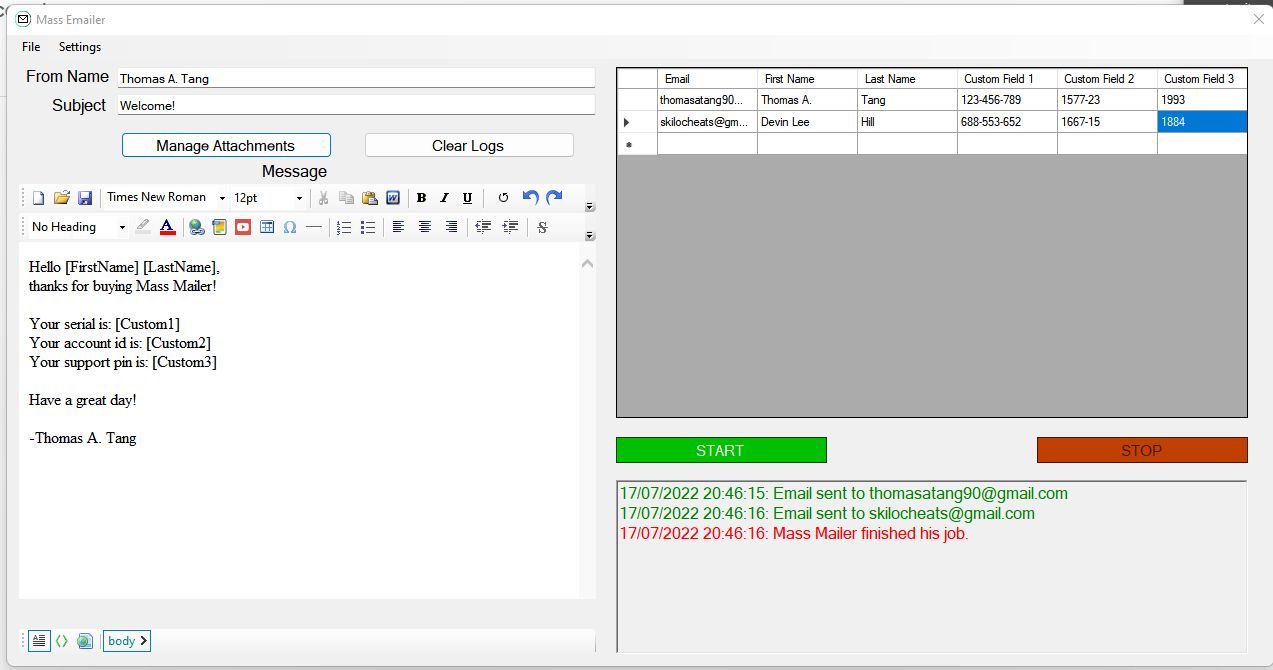Undo the last edit
This screenshot has width=1273, height=670.
pos(531,198)
